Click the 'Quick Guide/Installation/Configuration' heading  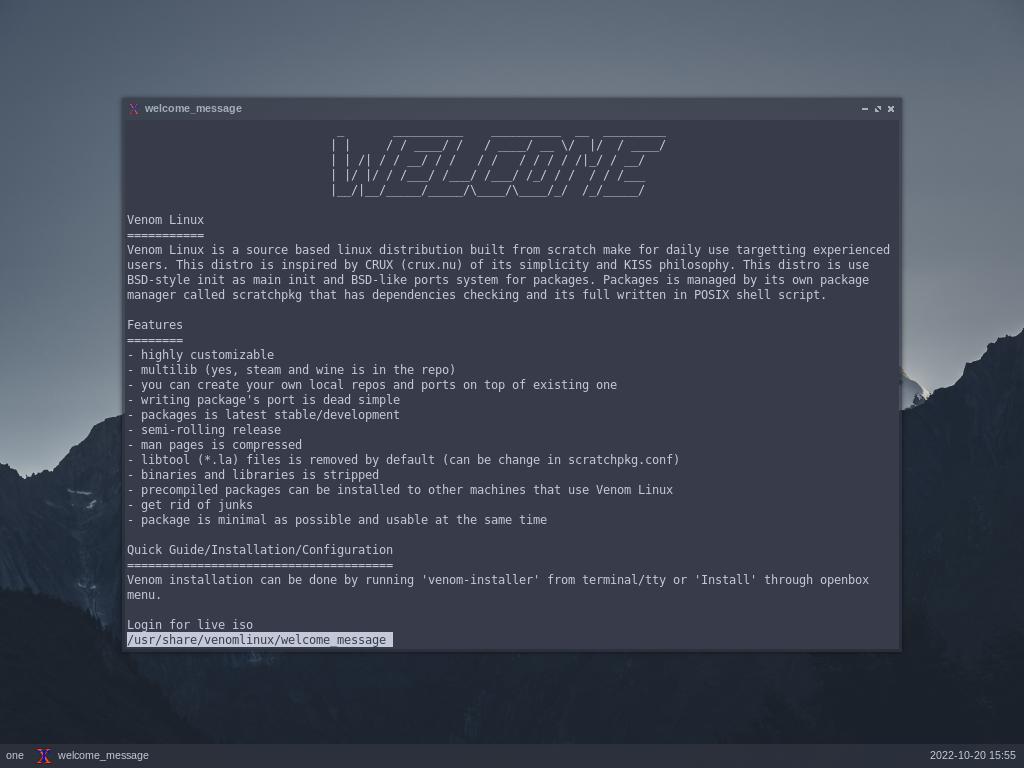260,550
